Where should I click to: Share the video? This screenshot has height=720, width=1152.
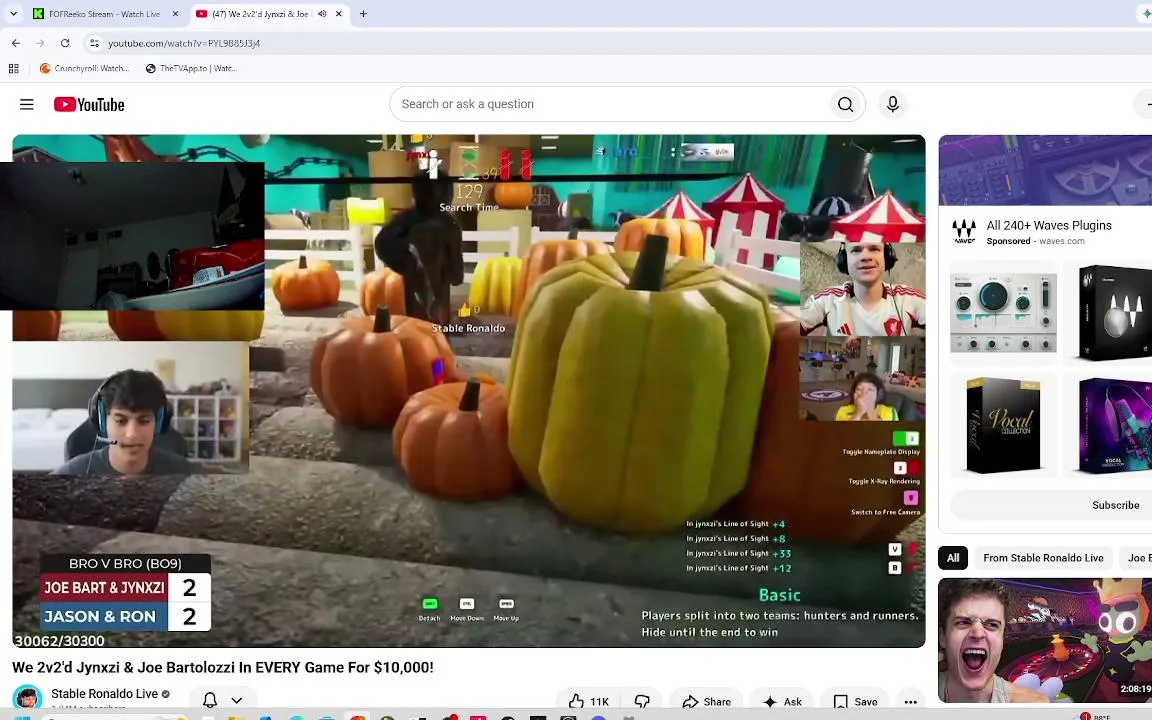tap(706, 701)
